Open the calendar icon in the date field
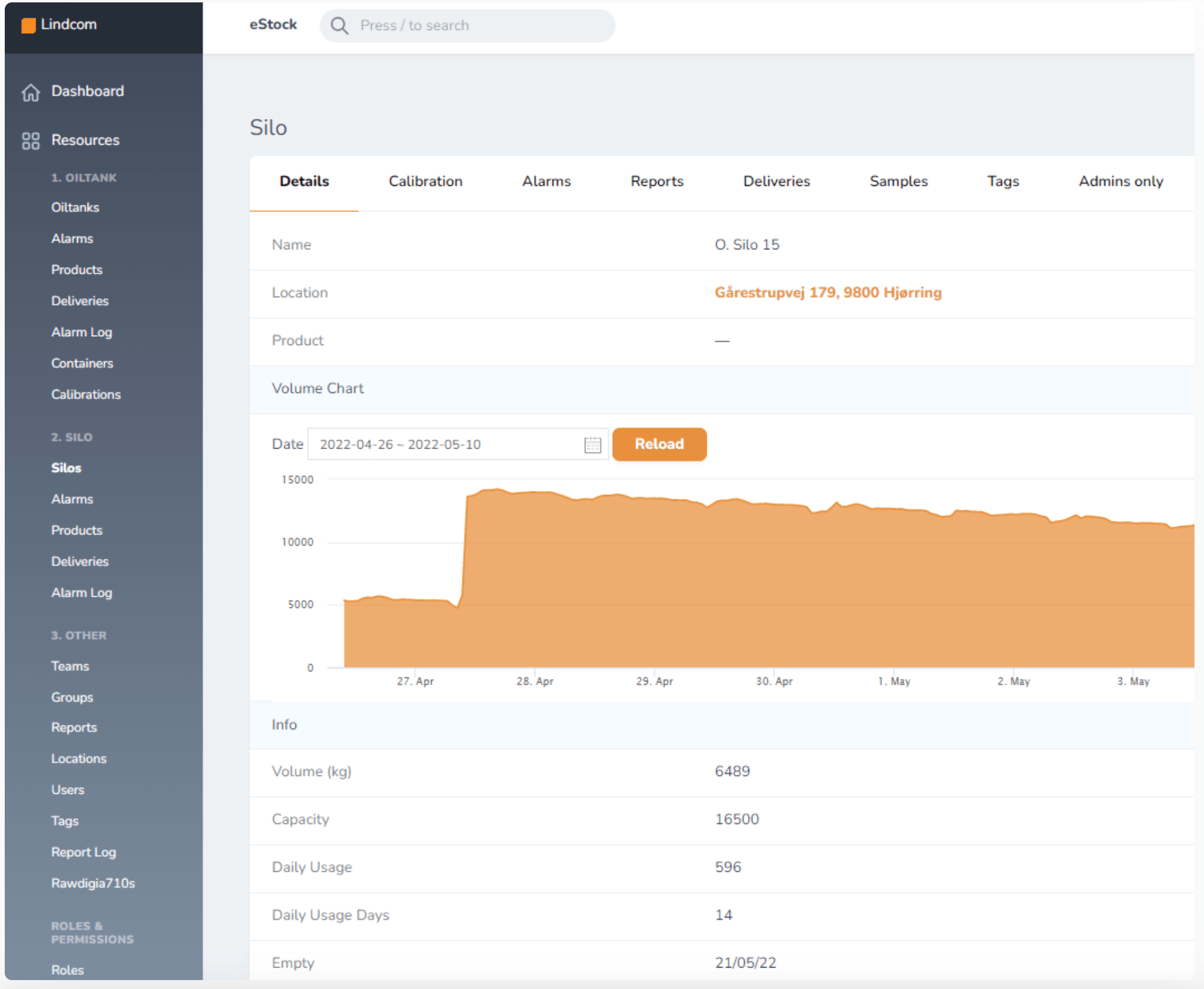Viewport: 1204px width, 989px height. coord(592,444)
